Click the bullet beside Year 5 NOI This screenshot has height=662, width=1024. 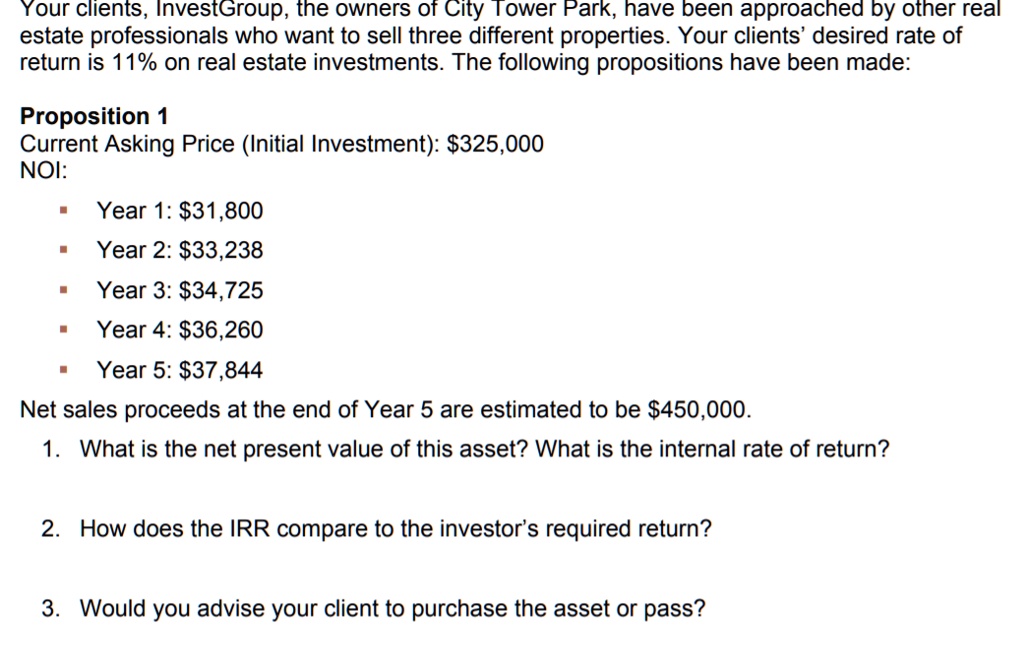tap(63, 370)
